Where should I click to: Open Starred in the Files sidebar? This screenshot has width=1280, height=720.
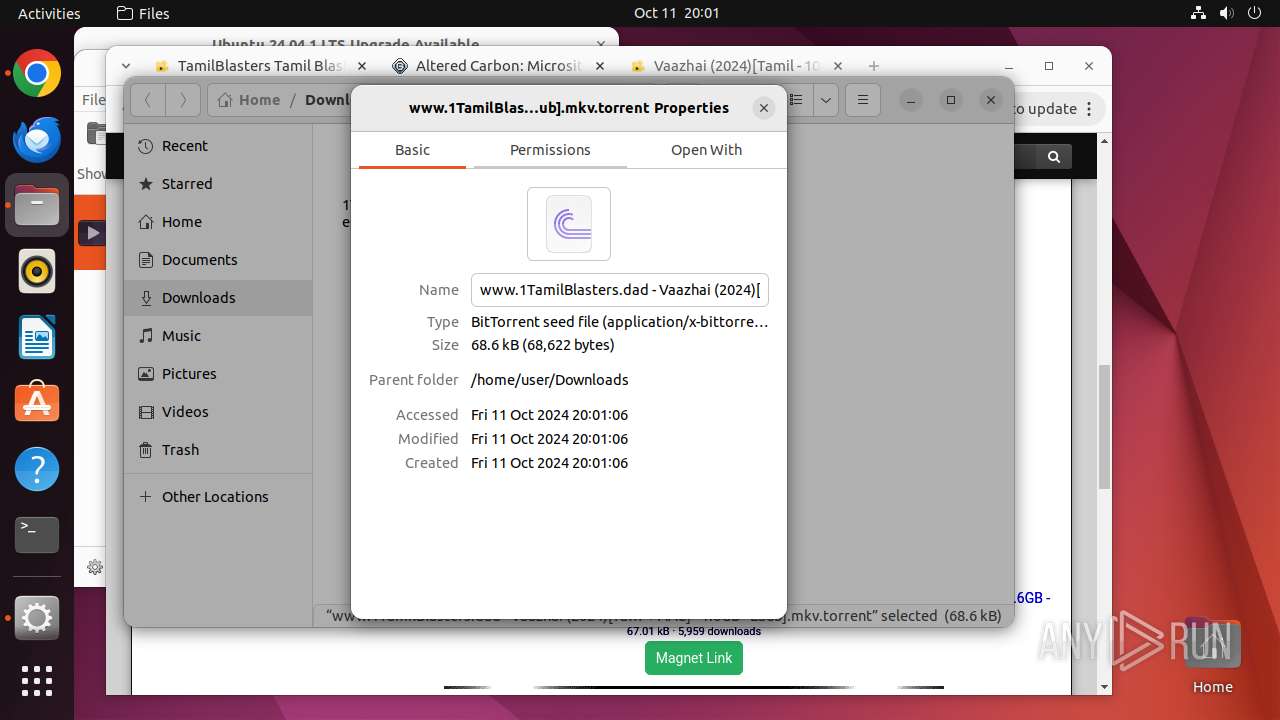pyautogui.click(x=218, y=184)
